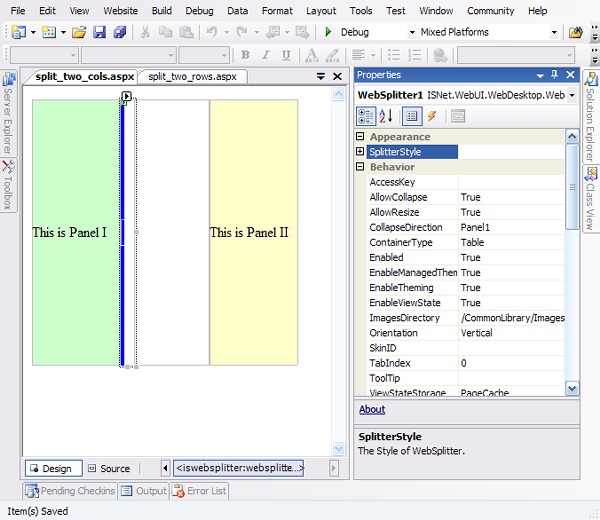Image resolution: width=600 pixels, height=520 pixels.
Task: Click the Orientation property value field
Action: coord(512,333)
